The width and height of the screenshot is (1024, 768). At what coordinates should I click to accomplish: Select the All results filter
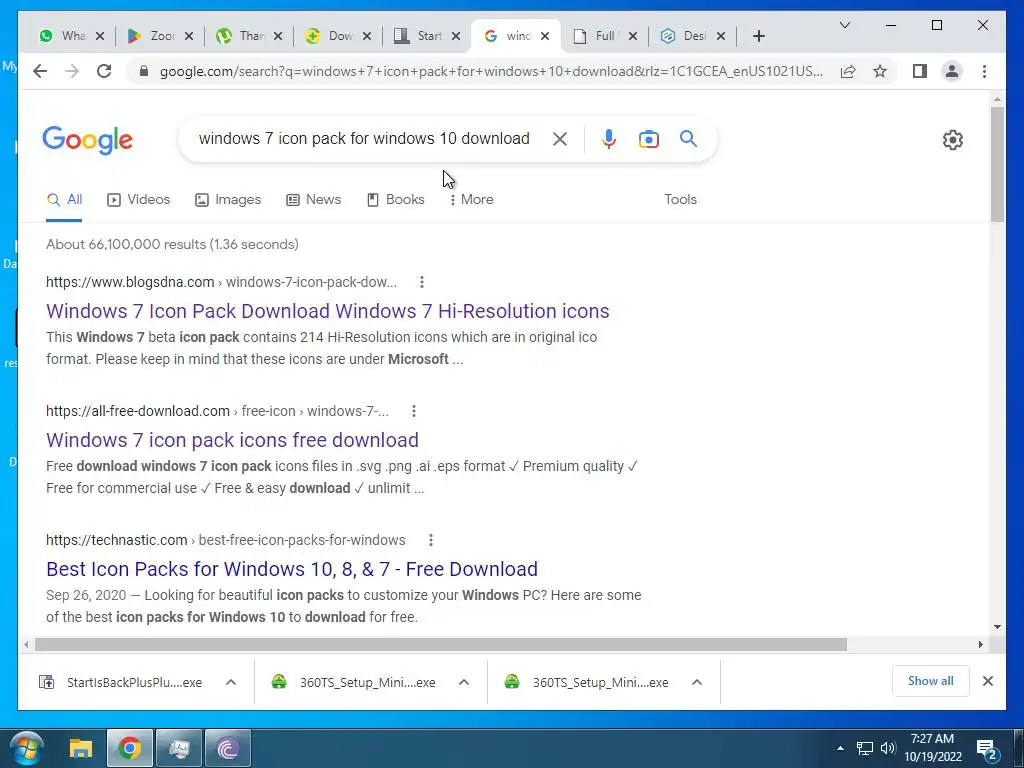64,200
